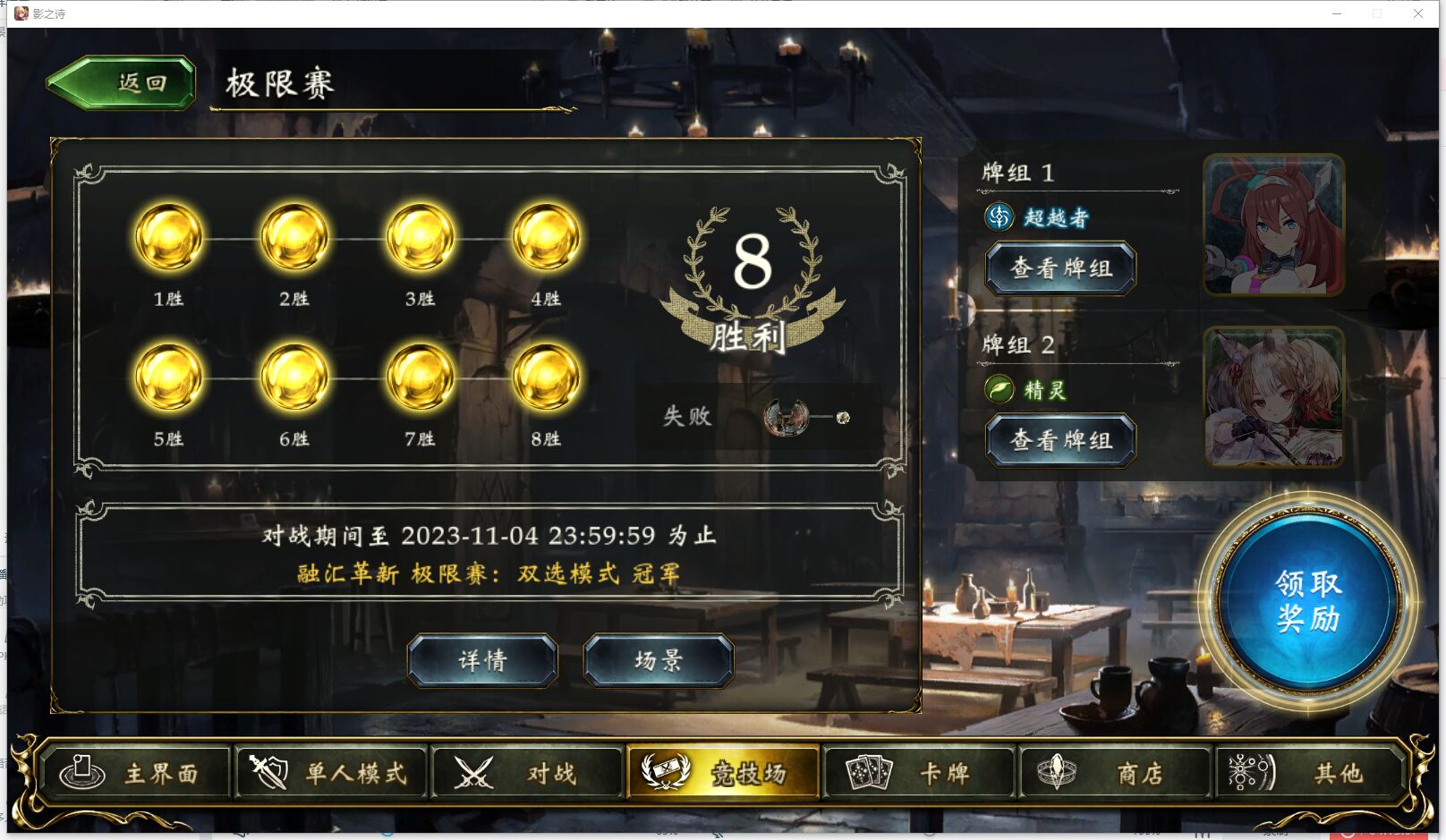Open 单人模式 solo mode tab

(330, 772)
